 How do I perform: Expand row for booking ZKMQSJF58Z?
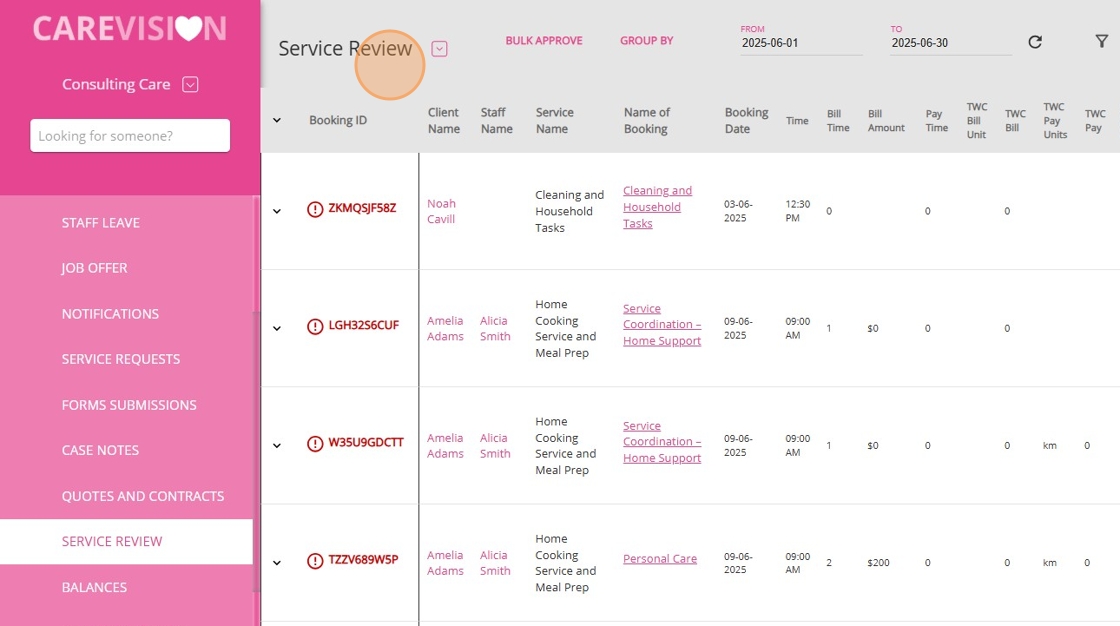276,211
